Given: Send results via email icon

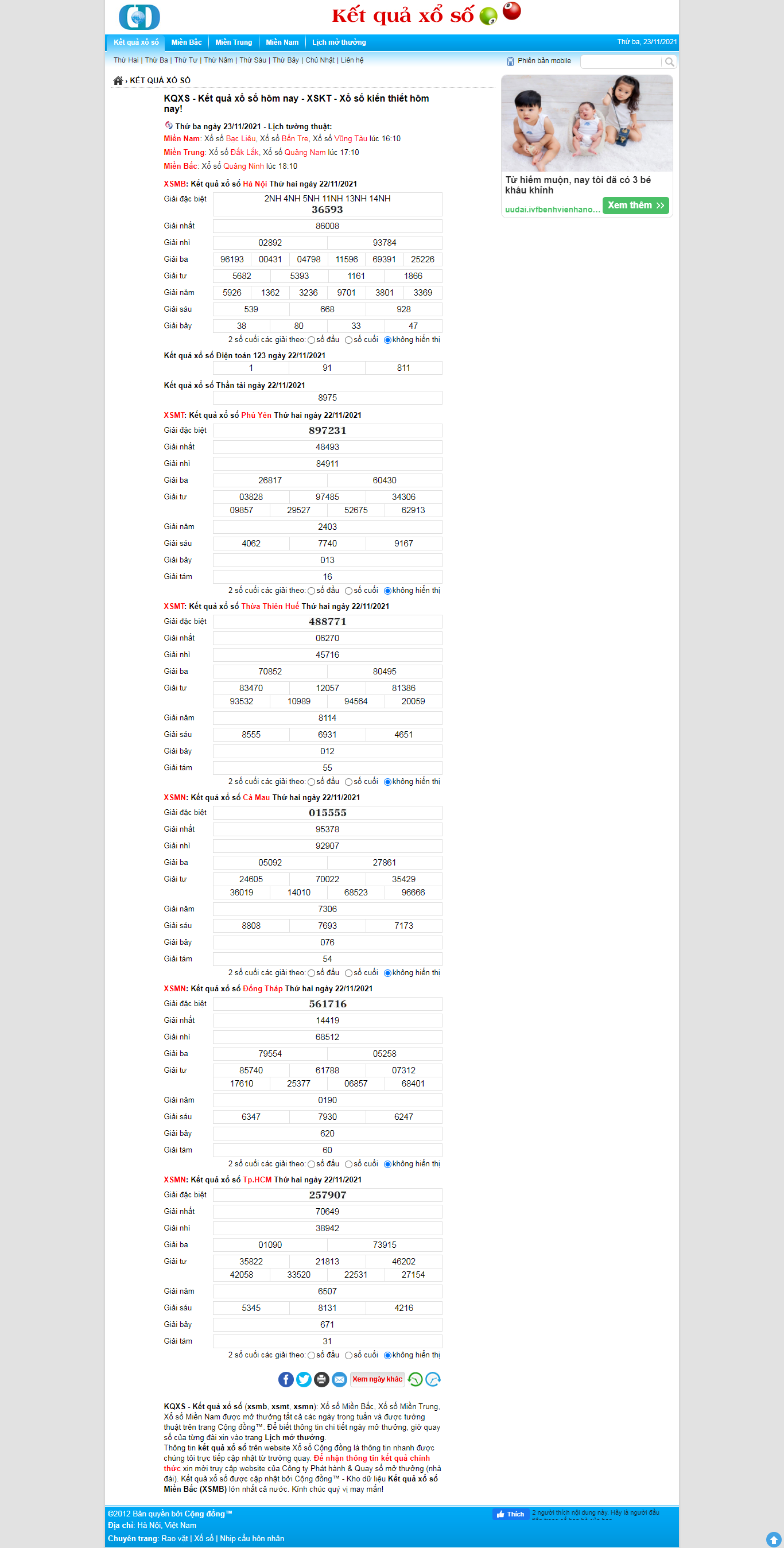Looking at the screenshot, I should point(339,1379).
